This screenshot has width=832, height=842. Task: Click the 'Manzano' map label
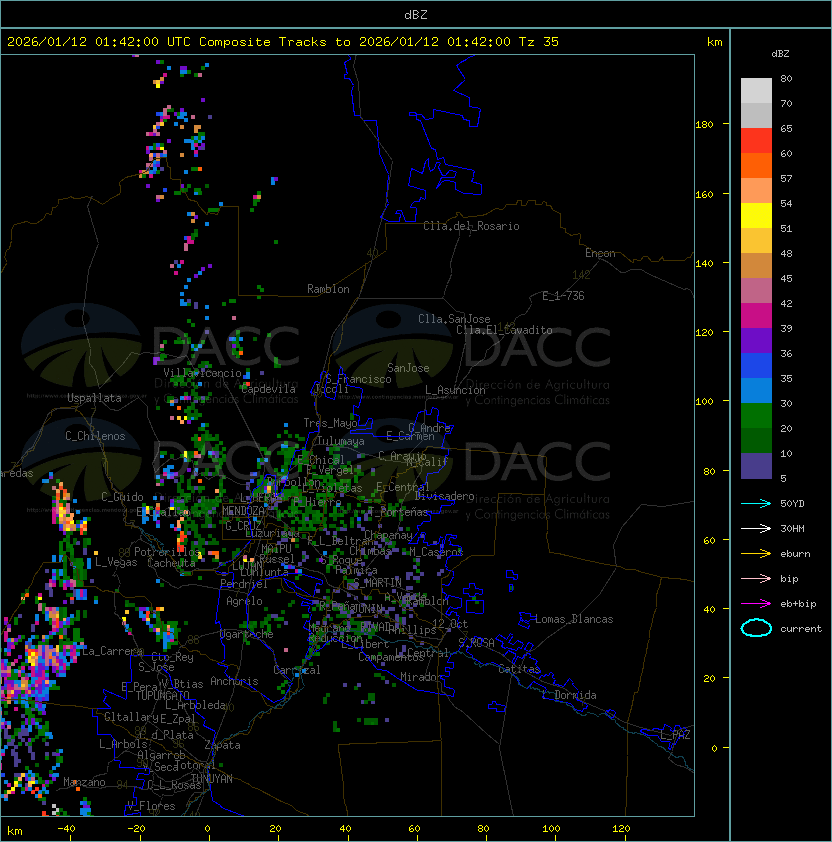tap(84, 782)
